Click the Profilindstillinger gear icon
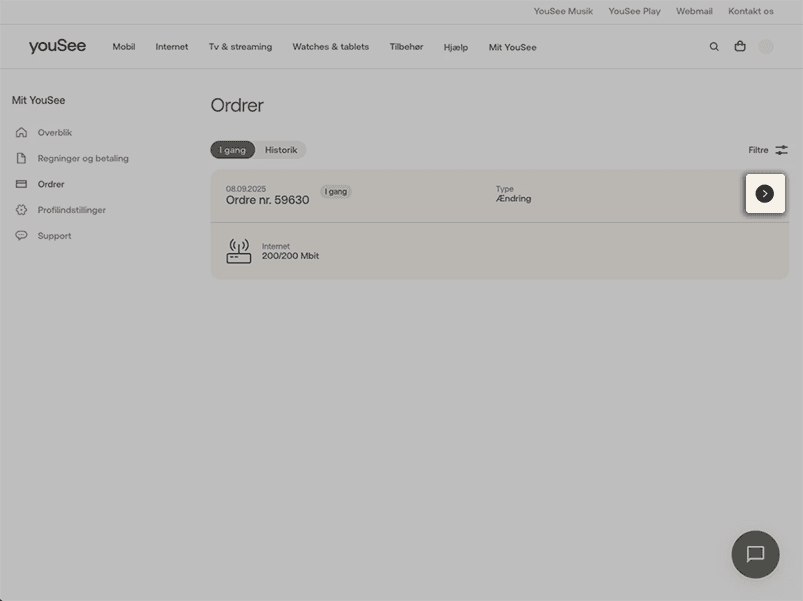 tap(21, 210)
